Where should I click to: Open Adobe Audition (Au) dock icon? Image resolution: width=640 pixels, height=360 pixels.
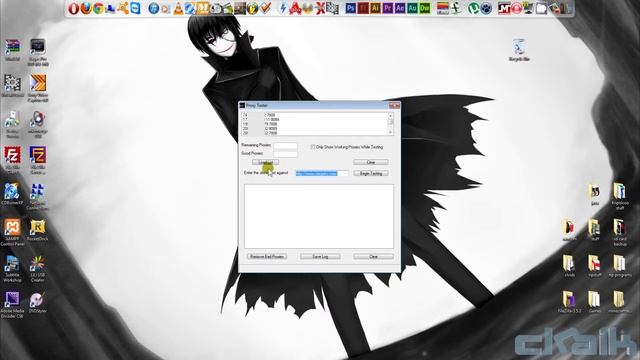pos(412,8)
